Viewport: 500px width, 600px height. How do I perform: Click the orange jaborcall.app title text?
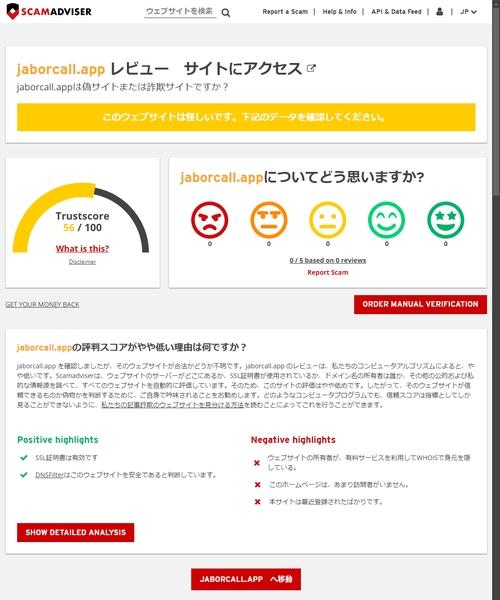pos(60,69)
